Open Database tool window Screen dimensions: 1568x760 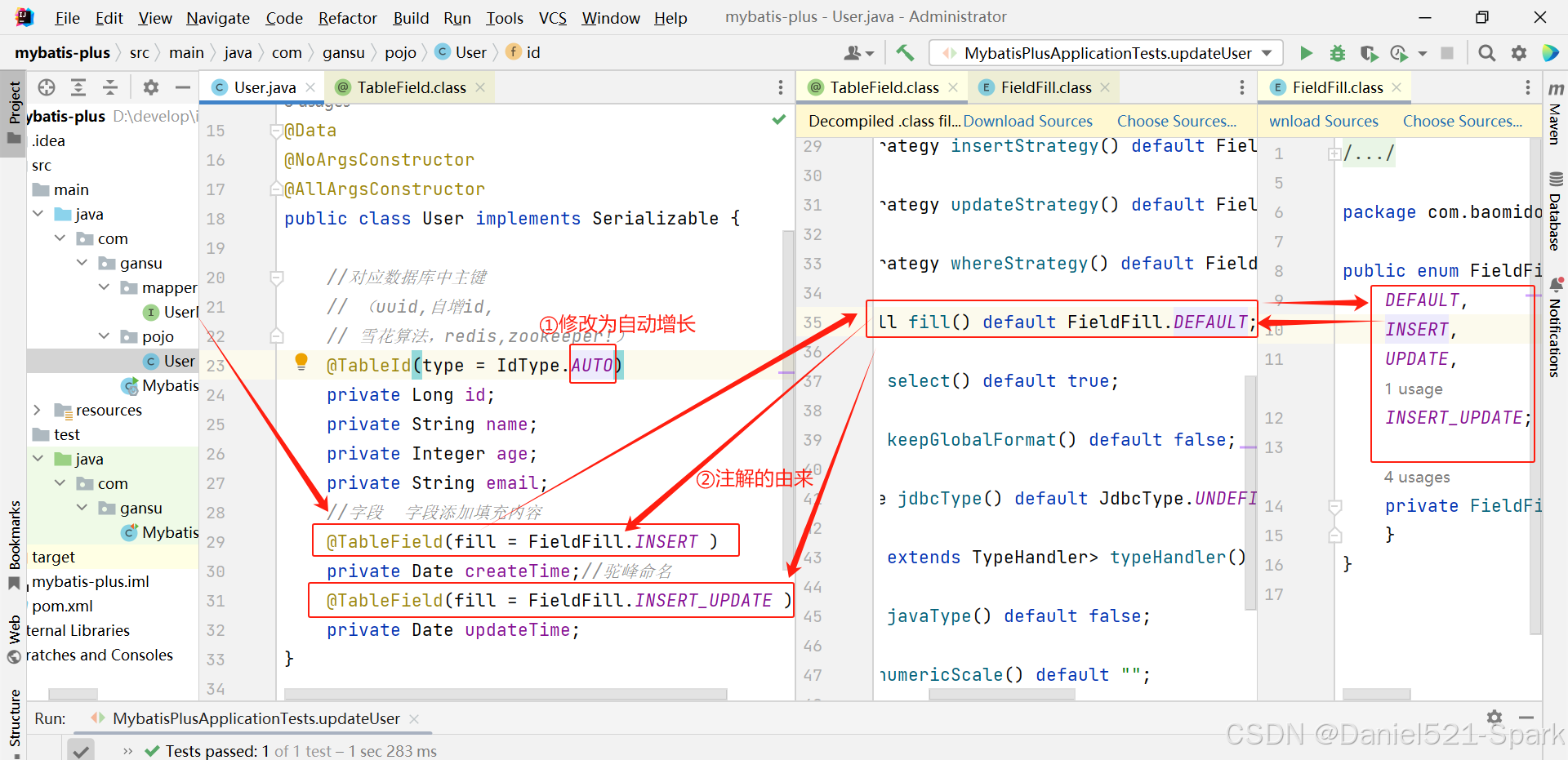click(x=1555, y=211)
